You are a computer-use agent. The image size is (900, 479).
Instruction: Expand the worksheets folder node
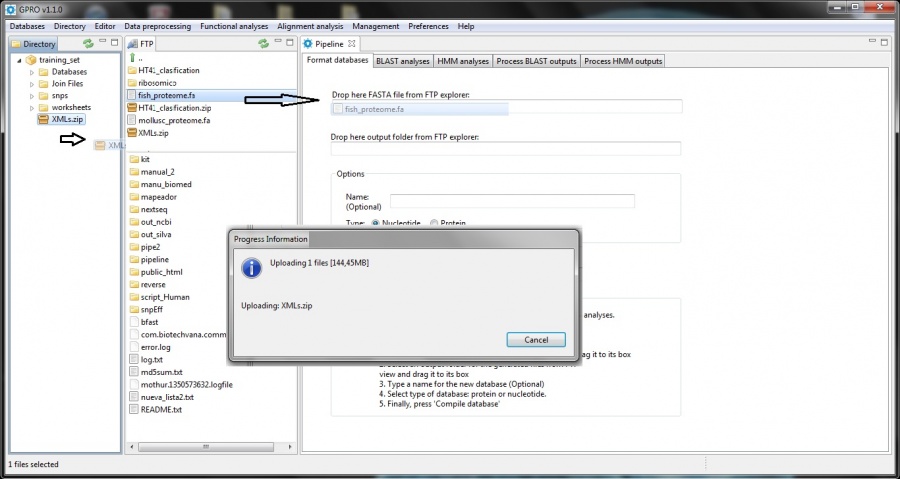[32, 107]
